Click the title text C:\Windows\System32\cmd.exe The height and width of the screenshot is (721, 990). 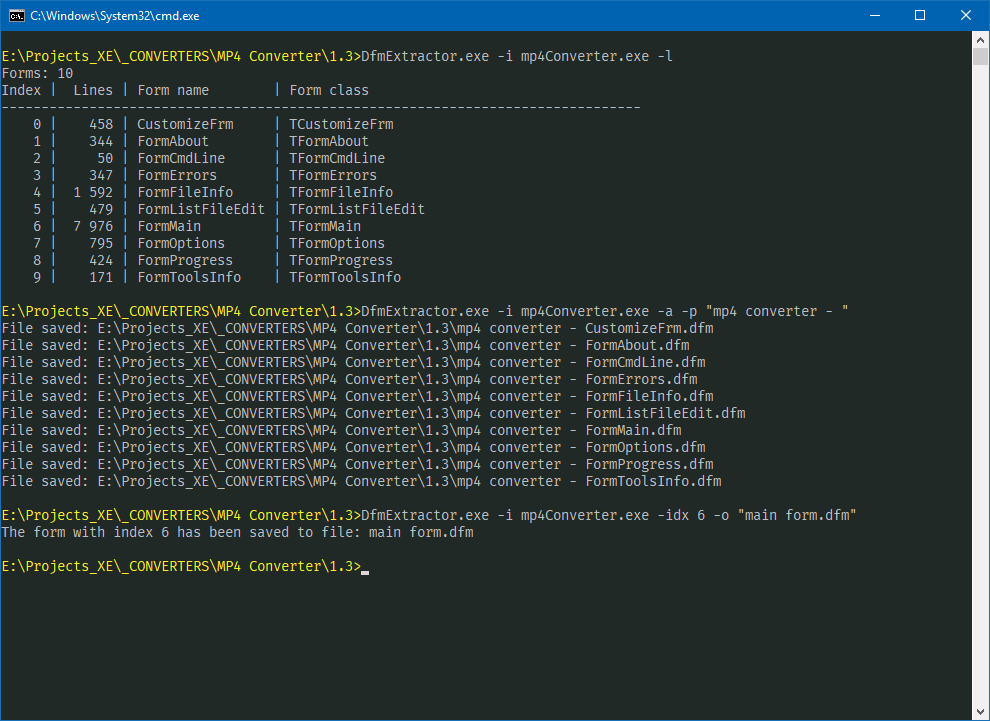[115, 16]
